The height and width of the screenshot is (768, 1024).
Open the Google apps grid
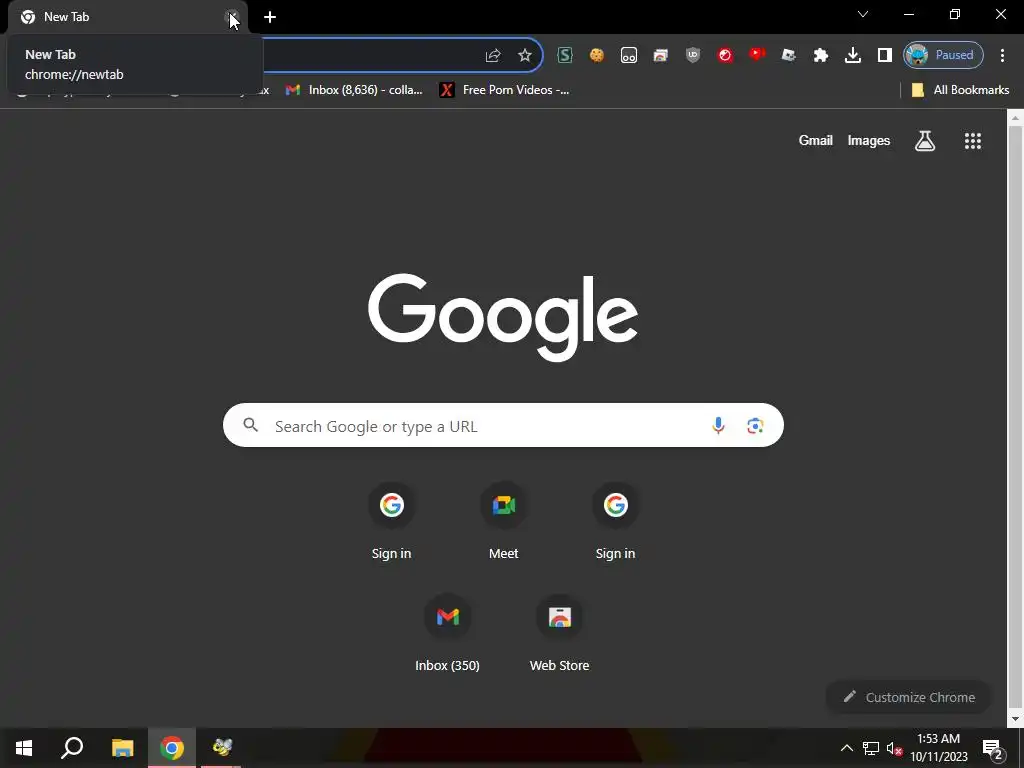(x=972, y=140)
